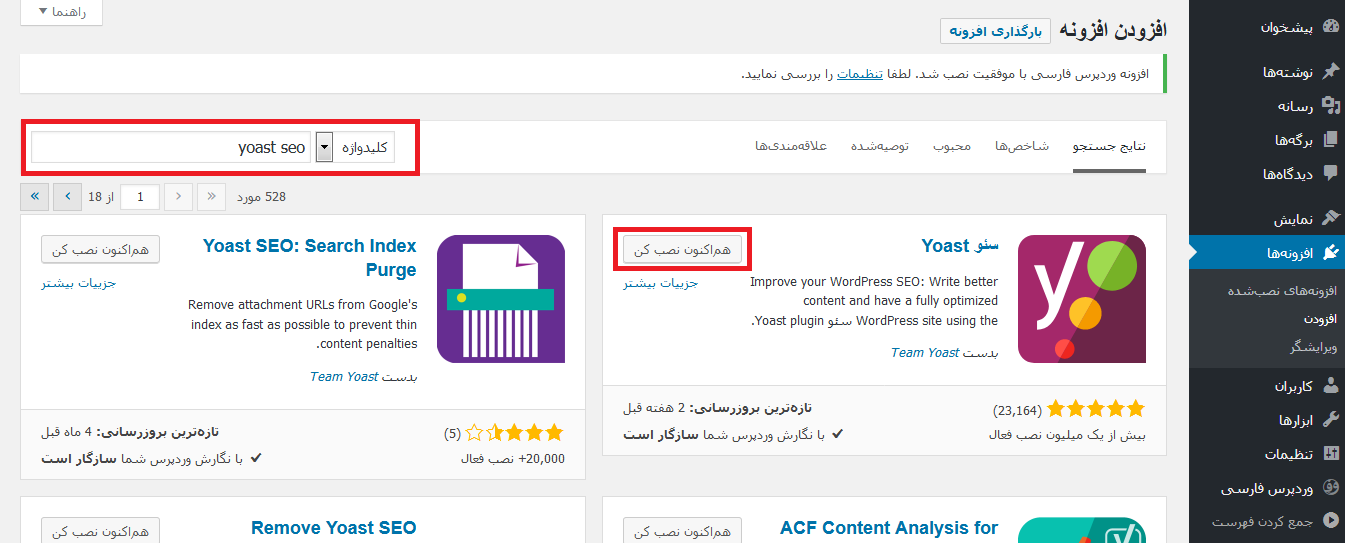This screenshot has width=1345, height=543.
Task: Click the ACF Content Analysis plugin thumbnail
Action: [x=1082, y=531]
